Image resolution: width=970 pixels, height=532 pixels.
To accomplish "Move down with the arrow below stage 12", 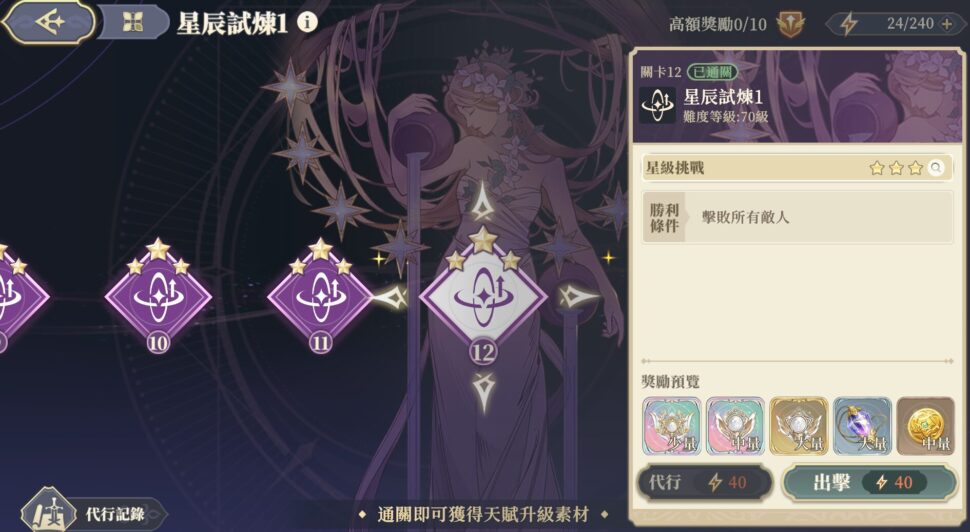I will [483, 392].
